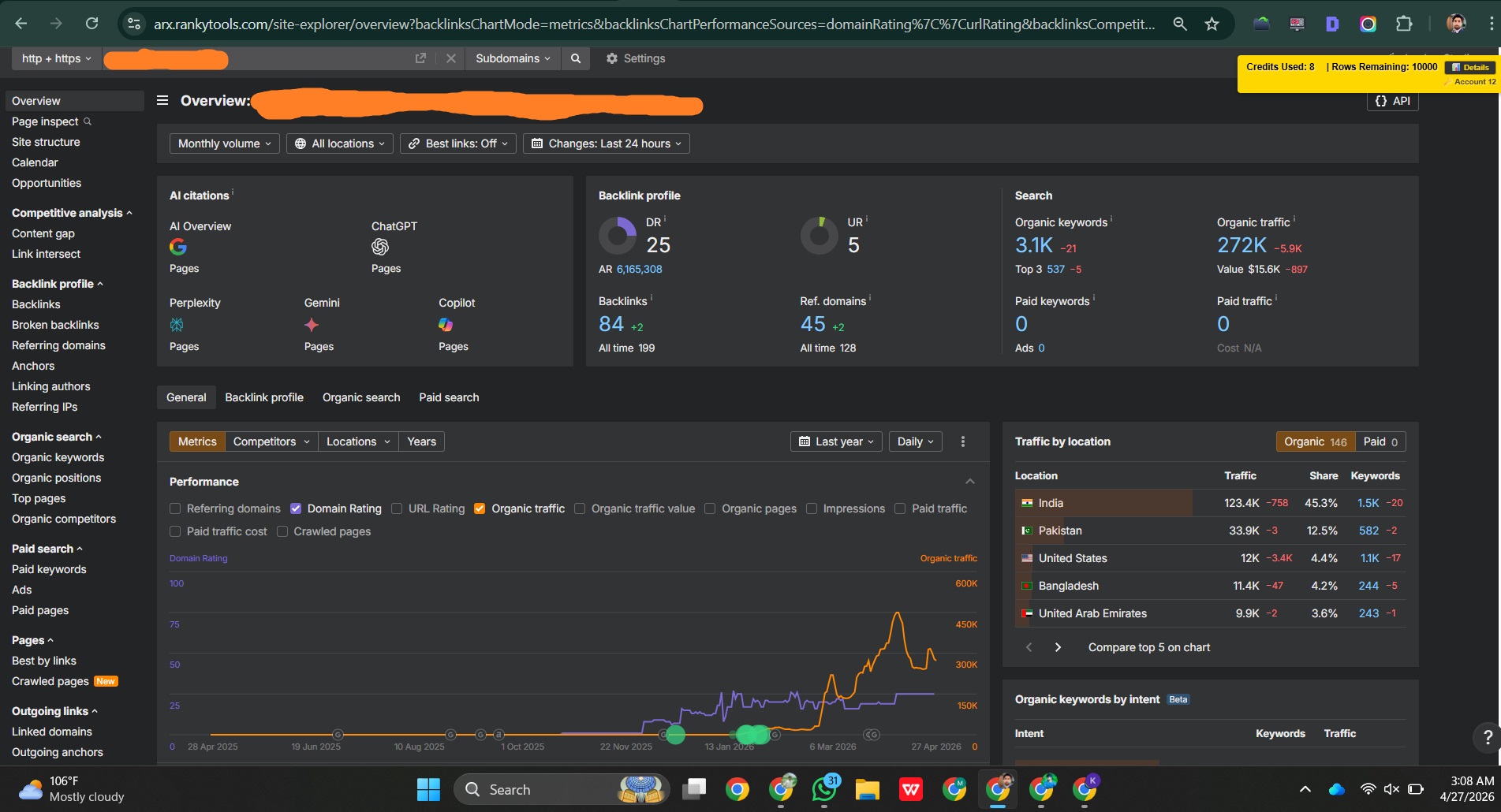Collapse the Performance section chevron
This screenshot has width=1501, height=812.
tap(970, 482)
